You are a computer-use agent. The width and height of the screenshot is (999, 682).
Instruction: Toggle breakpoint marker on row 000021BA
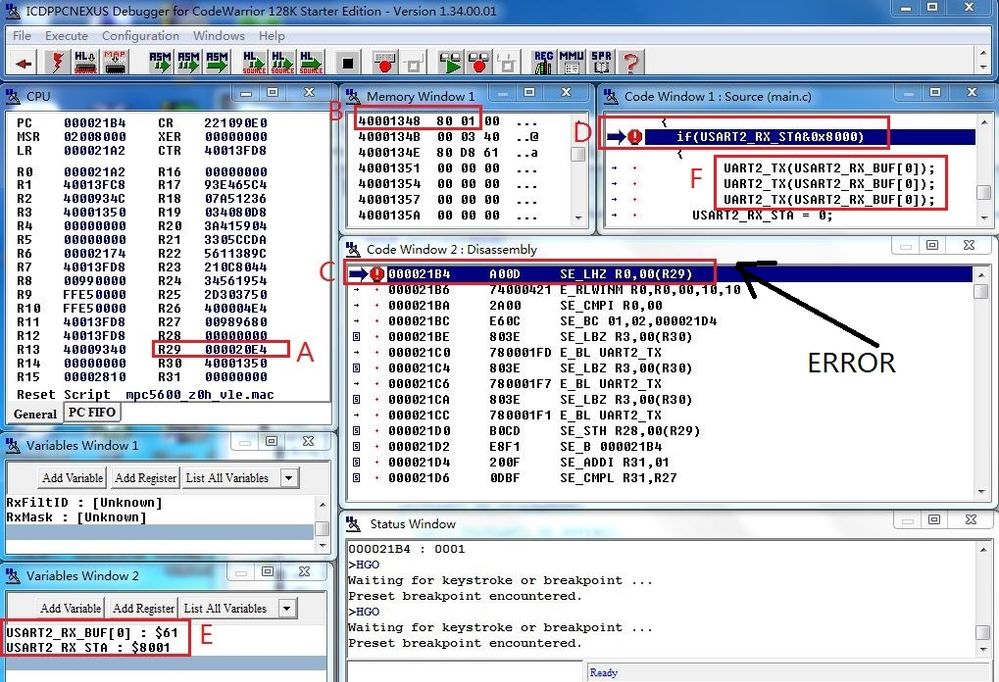[377, 306]
